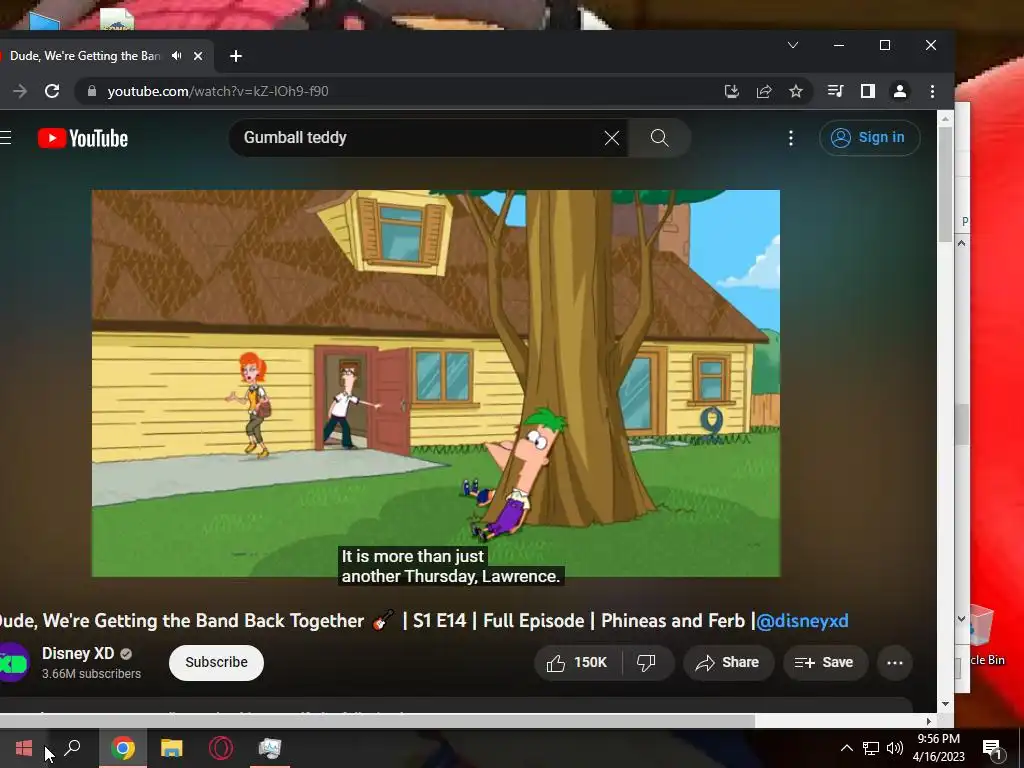The image size is (1024, 768).
Task: Like the video (150K)
Action: 577,663
